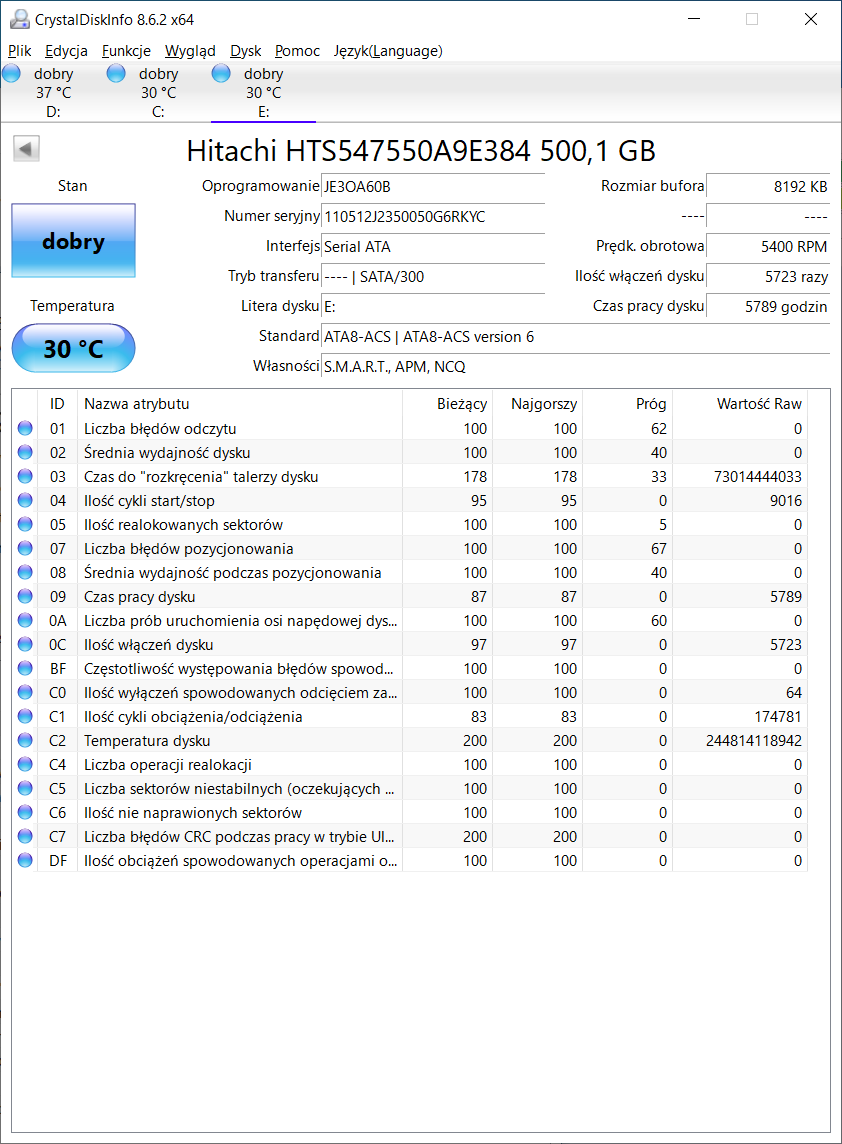Viewport: 842px width, 1144px height.
Task: Go to previous disk with back arrow
Action: pos(26,149)
